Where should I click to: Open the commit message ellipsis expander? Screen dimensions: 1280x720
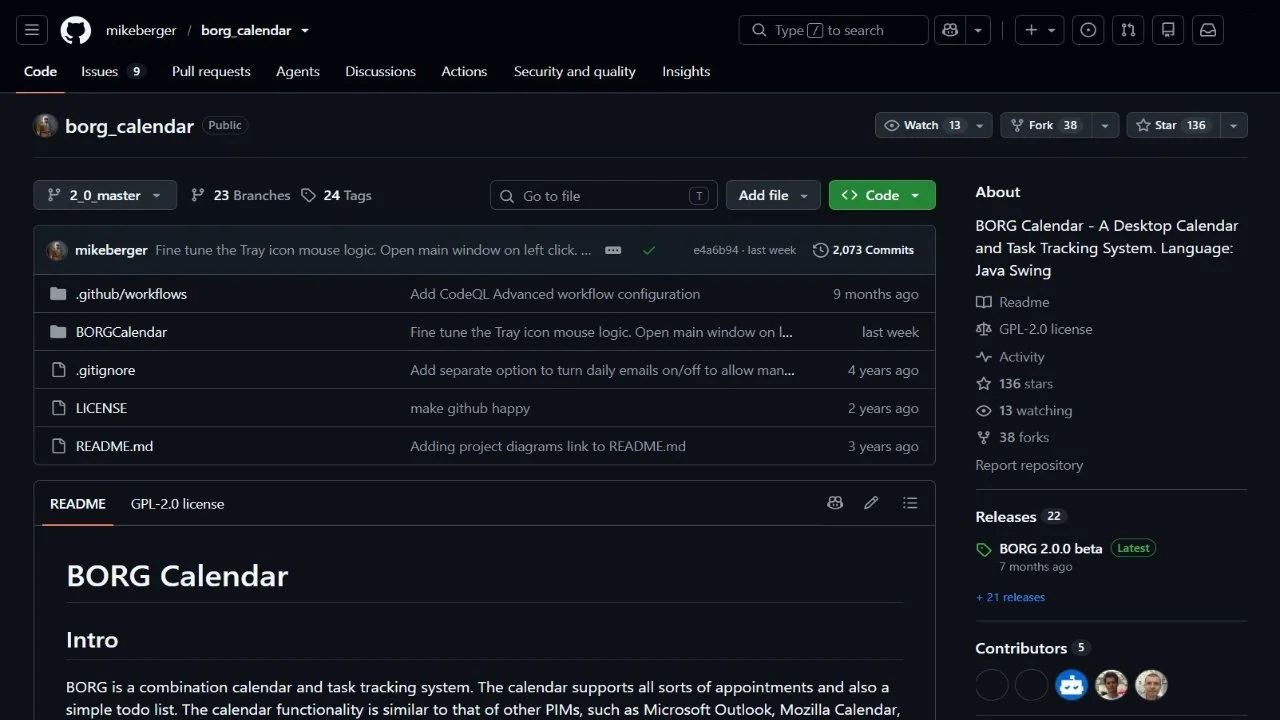613,250
